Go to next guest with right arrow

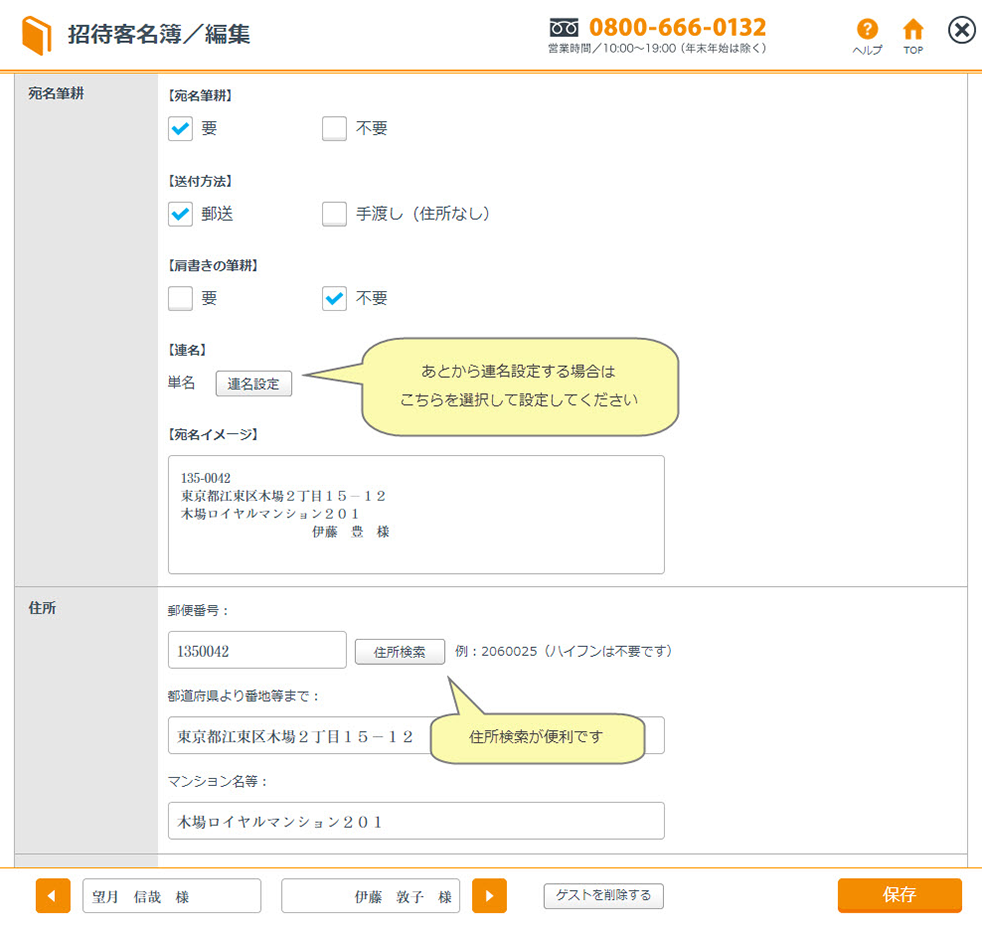click(x=489, y=896)
